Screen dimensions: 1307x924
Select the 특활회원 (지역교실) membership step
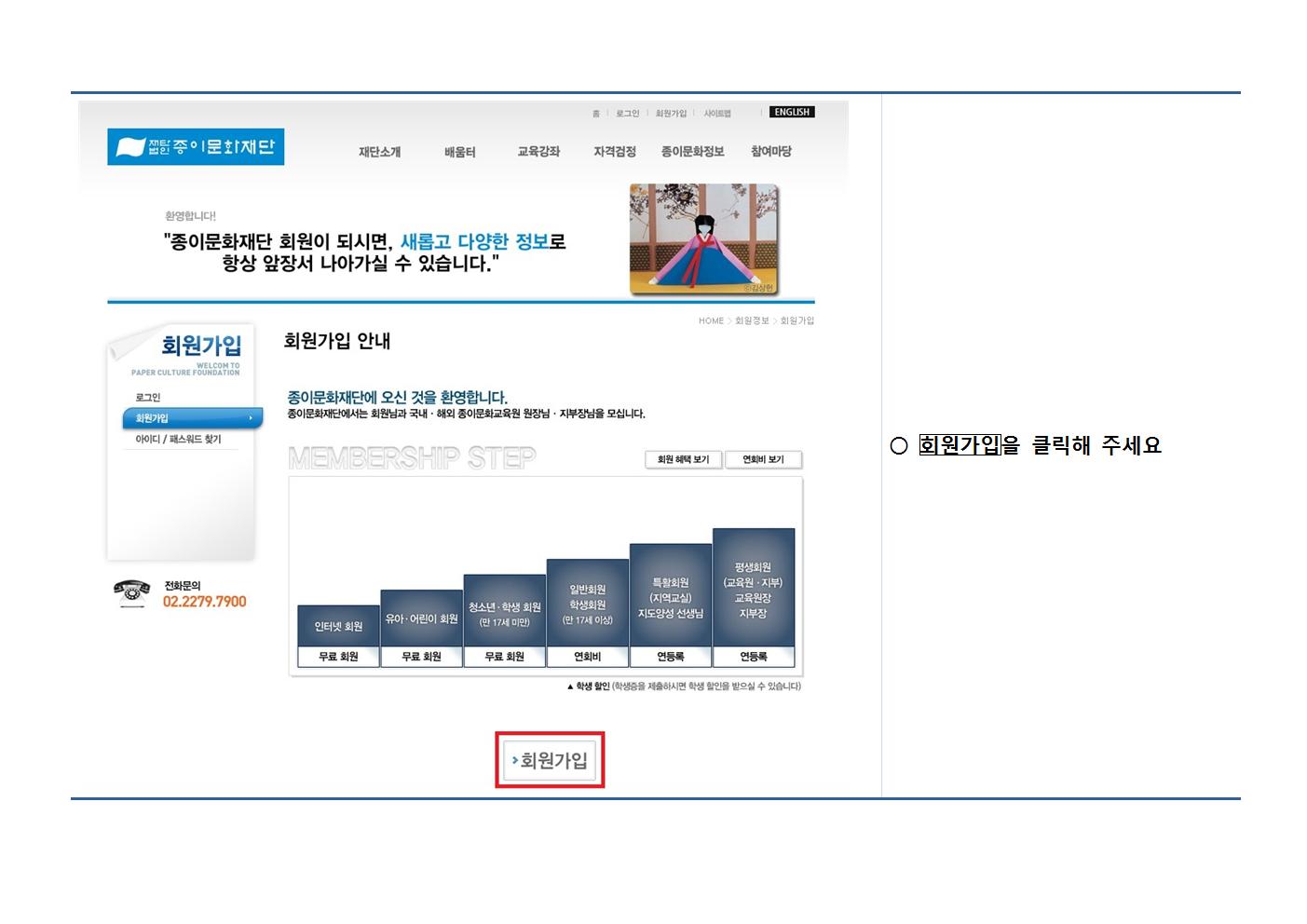(x=671, y=596)
